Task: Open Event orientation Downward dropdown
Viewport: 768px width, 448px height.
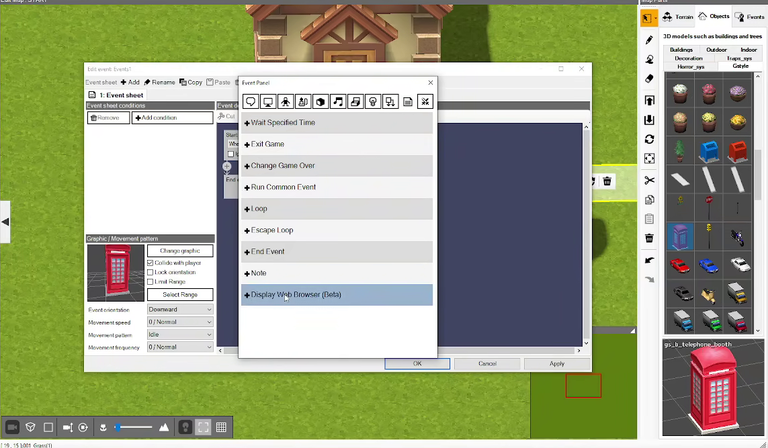Action: click(180, 309)
